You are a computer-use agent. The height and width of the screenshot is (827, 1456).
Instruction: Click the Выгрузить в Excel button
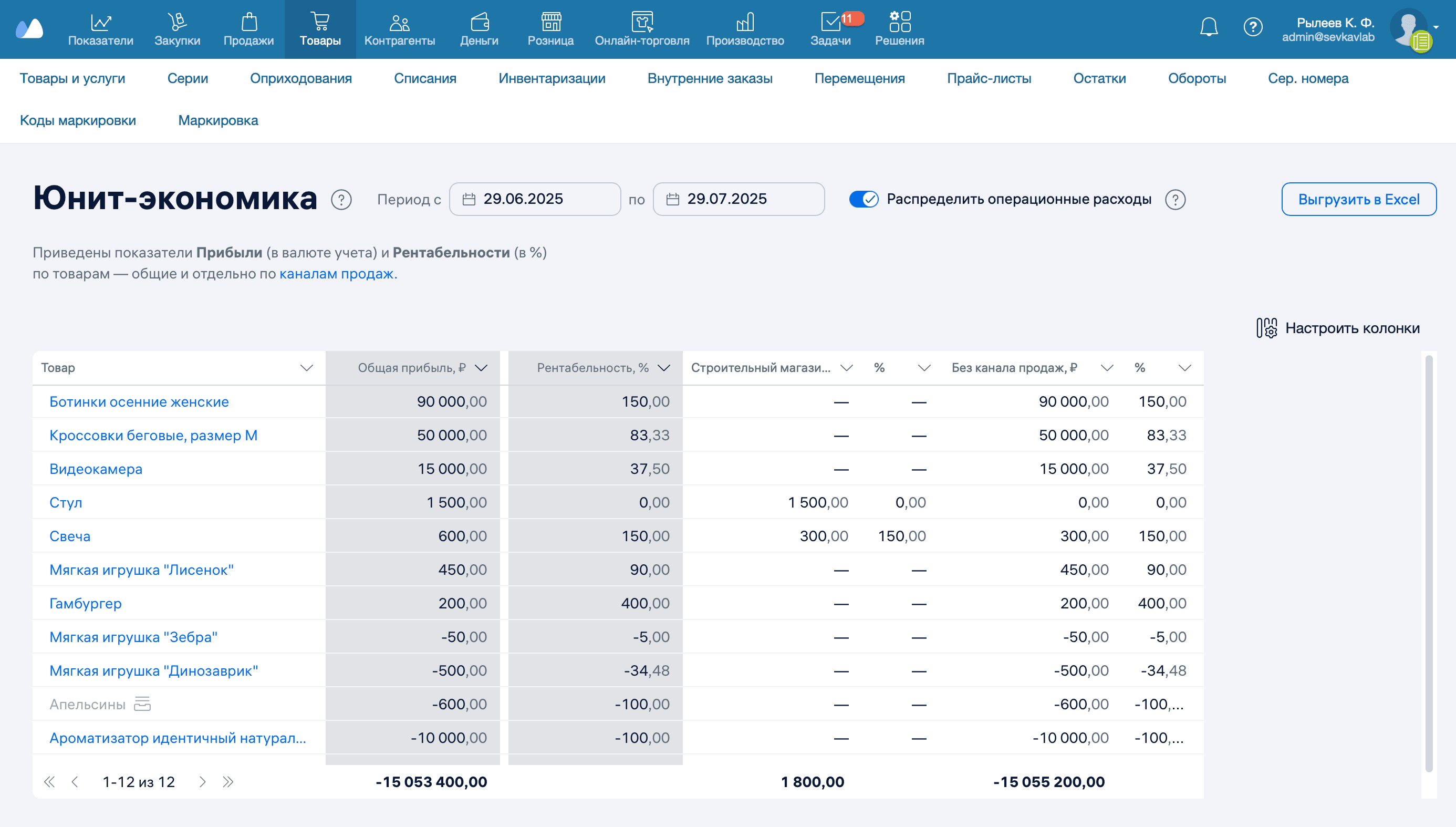(1358, 199)
